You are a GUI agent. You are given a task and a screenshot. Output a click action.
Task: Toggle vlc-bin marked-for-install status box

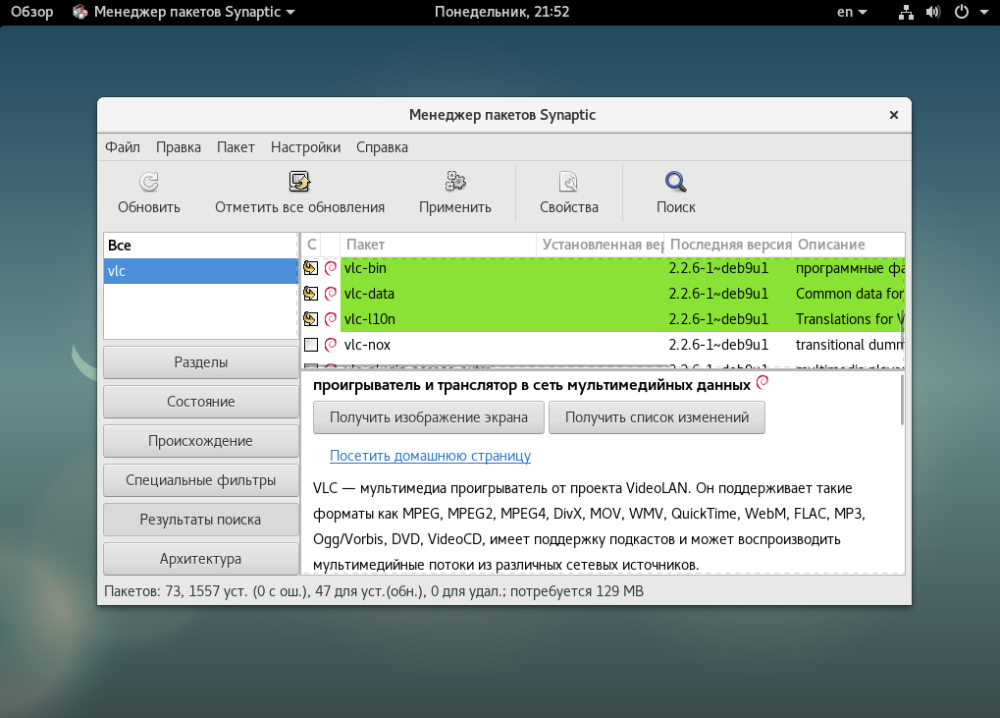pos(311,268)
